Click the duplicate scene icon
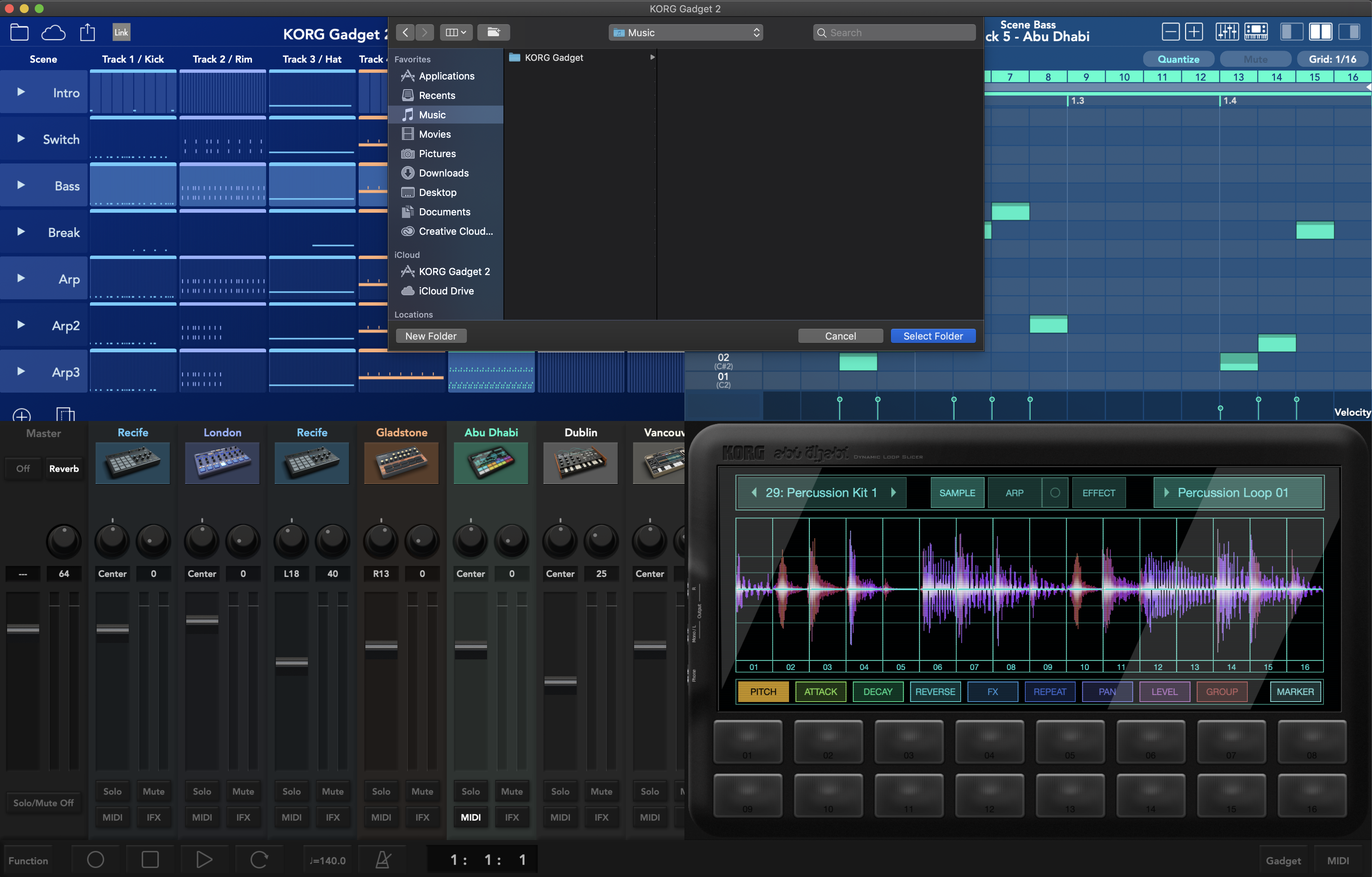 (x=66, y=414)
